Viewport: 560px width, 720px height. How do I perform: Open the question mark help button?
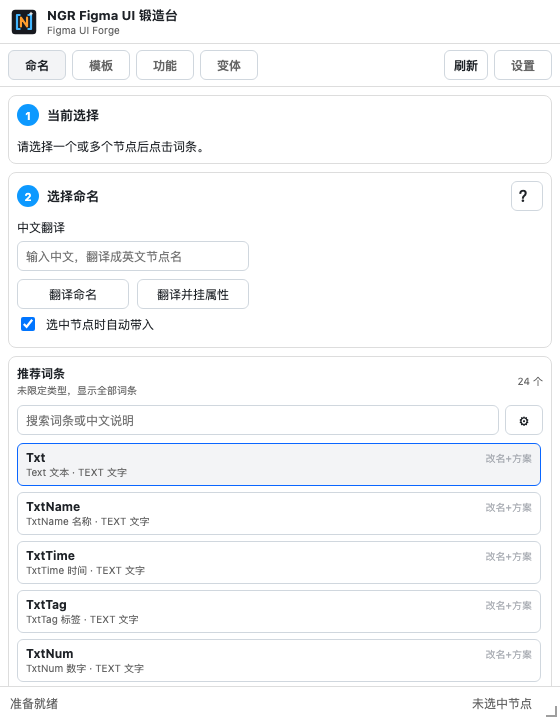click(526, 196)
